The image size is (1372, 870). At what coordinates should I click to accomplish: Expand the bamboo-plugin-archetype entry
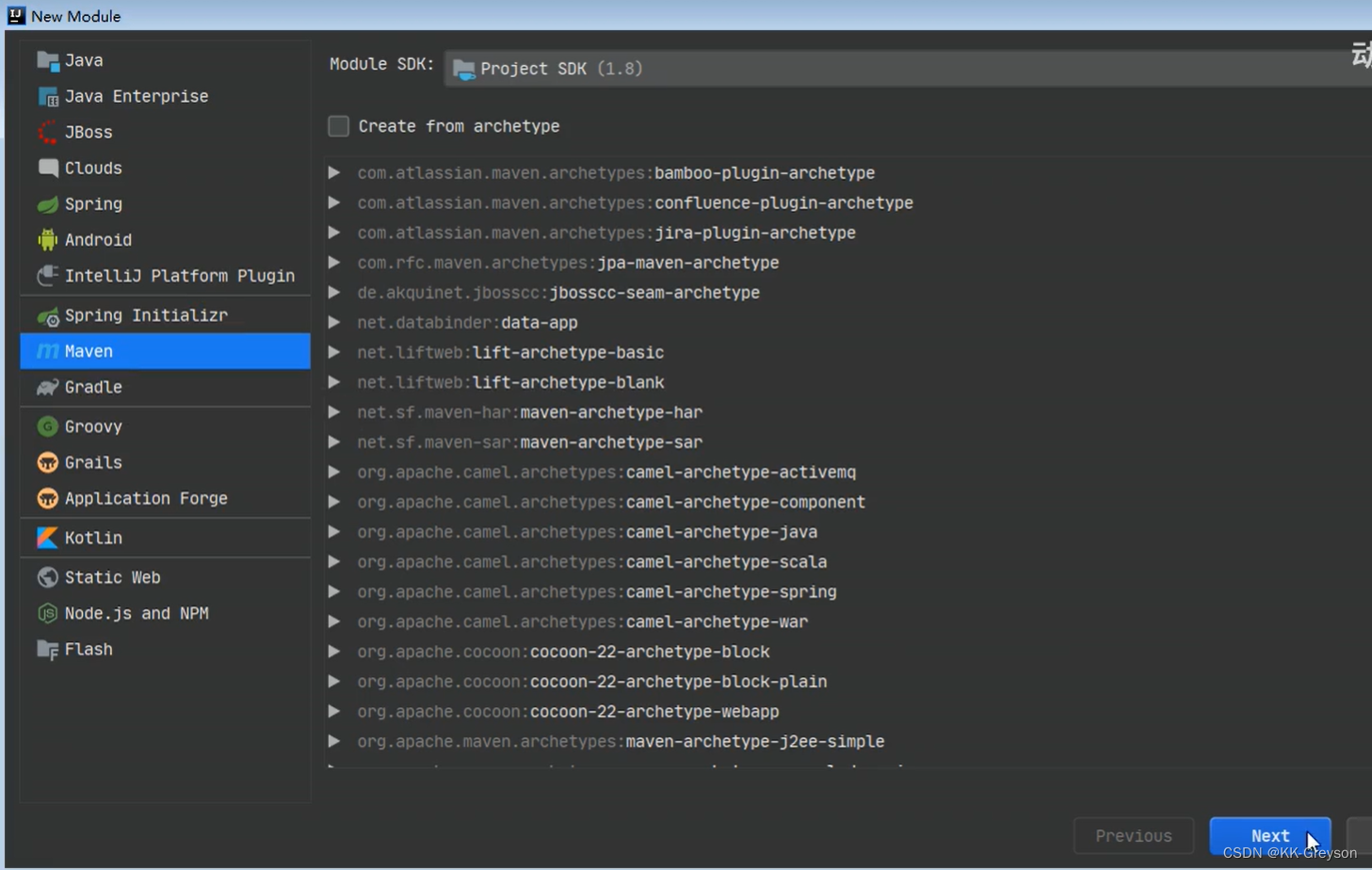pyautogui.click(x=333, y=173)
